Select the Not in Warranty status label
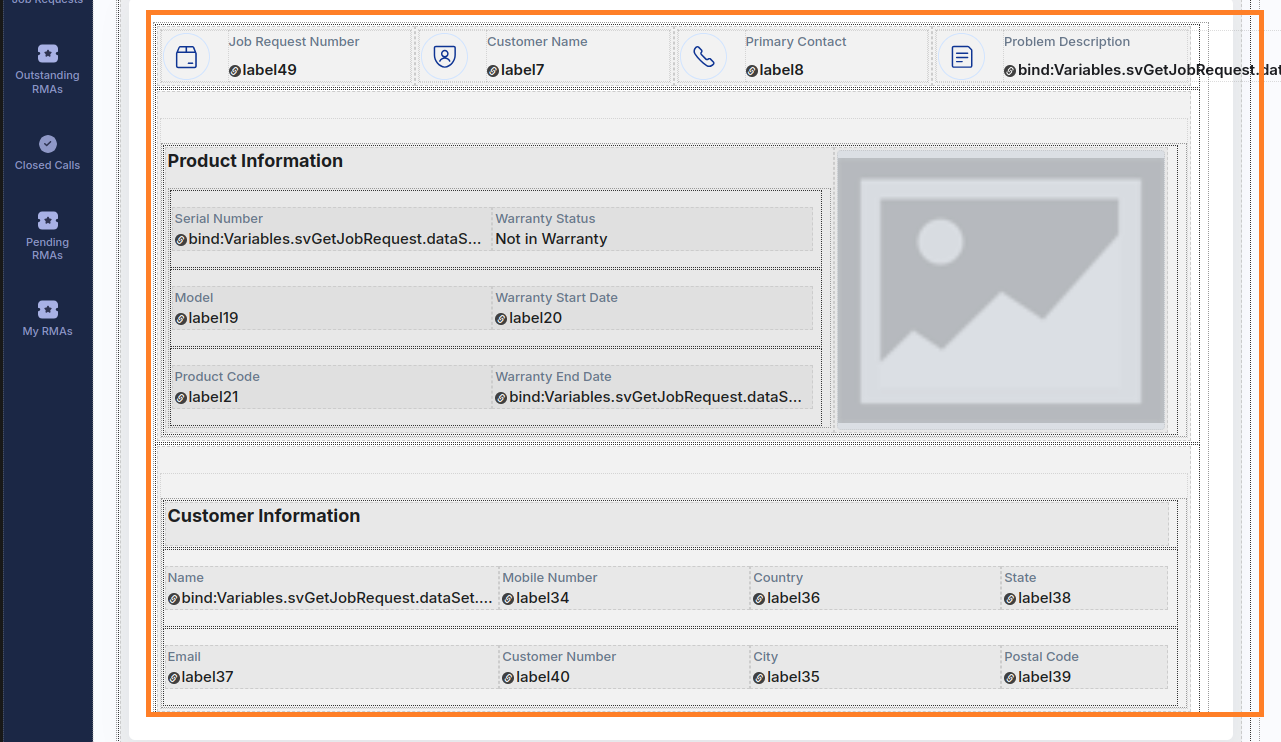 [551, 239]
